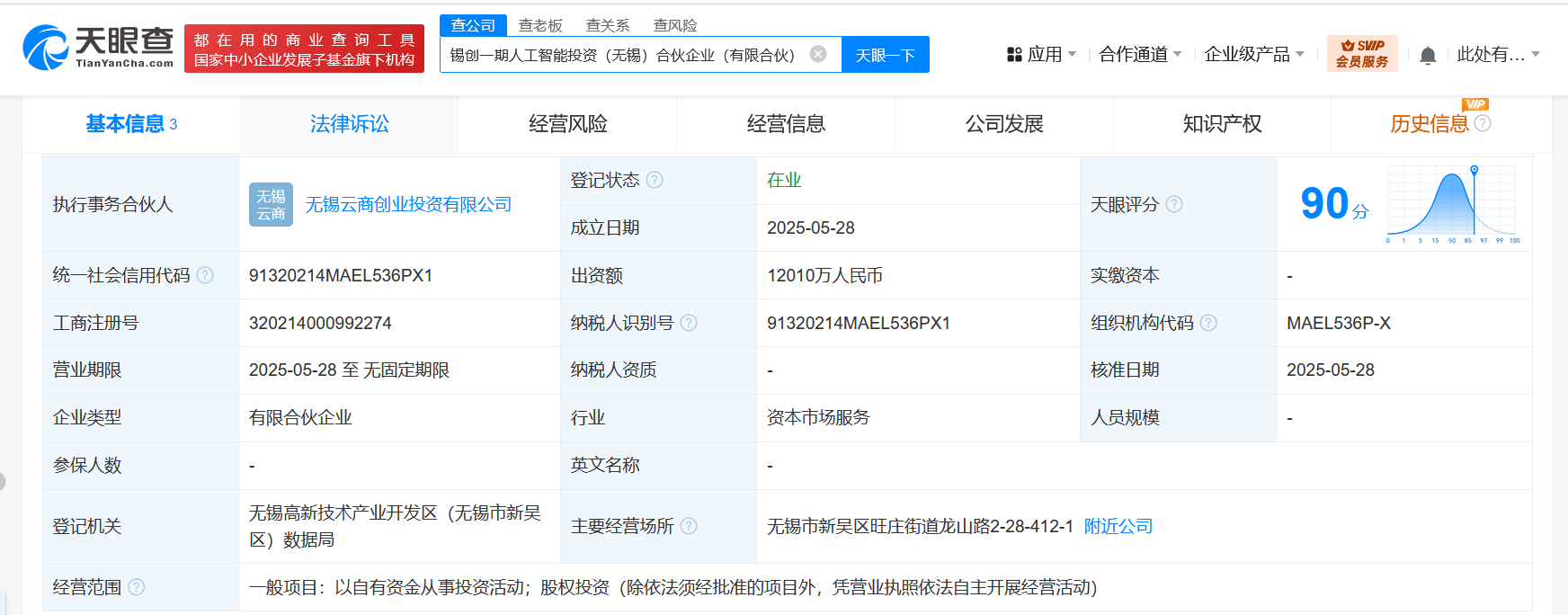
Task: Click help icon beside 纳税人识别号
Action: pyautogui.click(x=689, y=323)
